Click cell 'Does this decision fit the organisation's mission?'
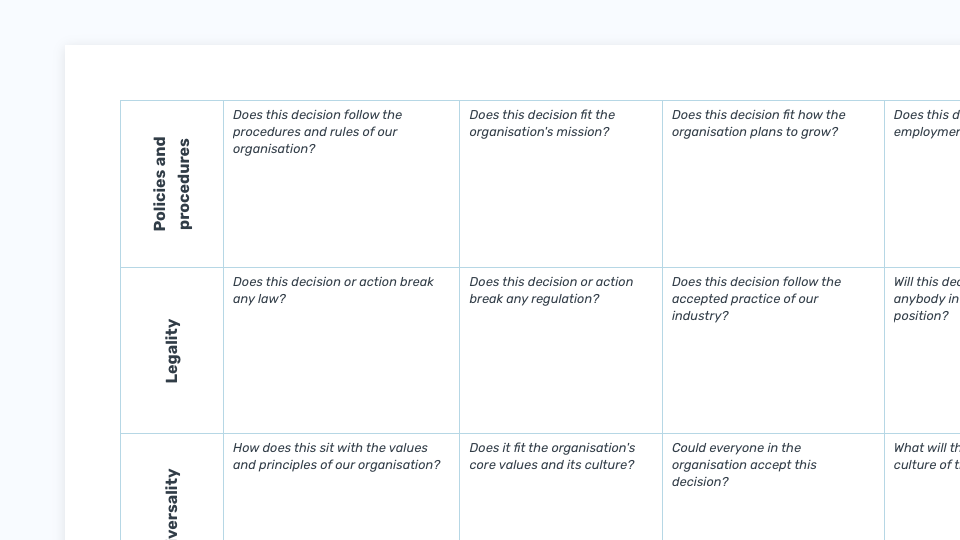960x540 pixels. pyautogui.click(x=561, y=184)
